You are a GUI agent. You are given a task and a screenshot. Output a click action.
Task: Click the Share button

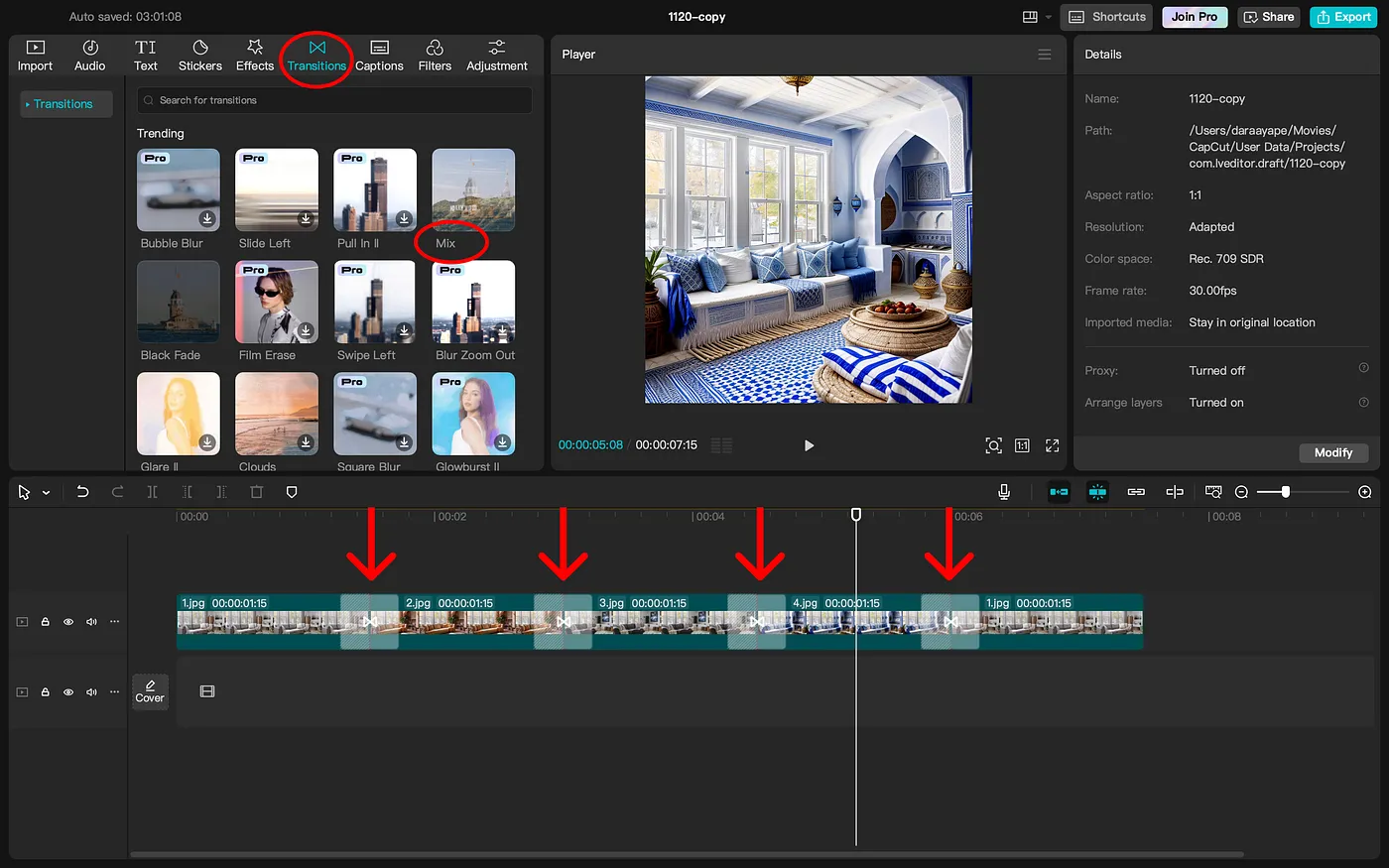coord(1269,17)
